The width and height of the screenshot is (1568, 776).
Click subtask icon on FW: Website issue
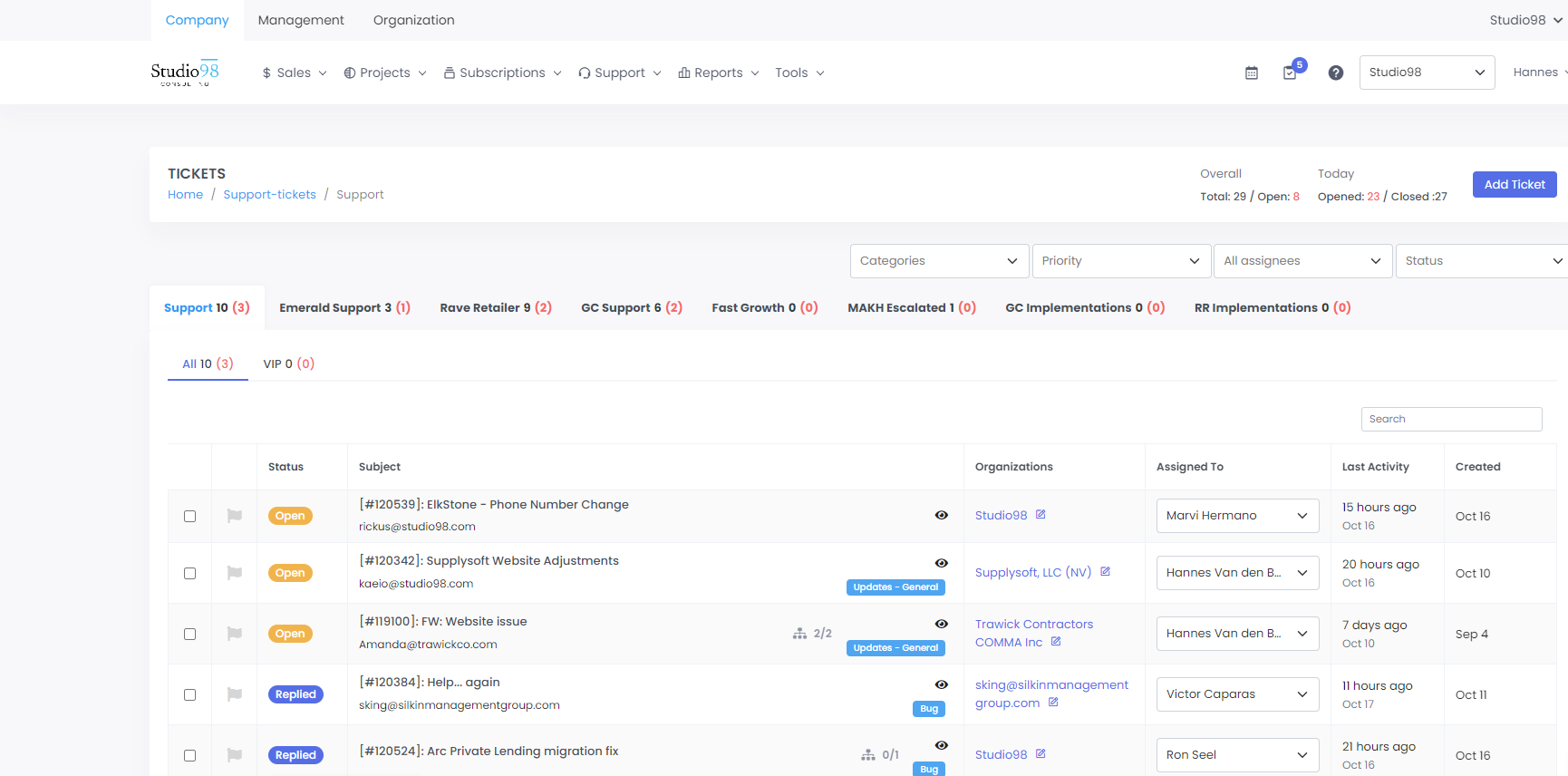click(x=799, y=634)
